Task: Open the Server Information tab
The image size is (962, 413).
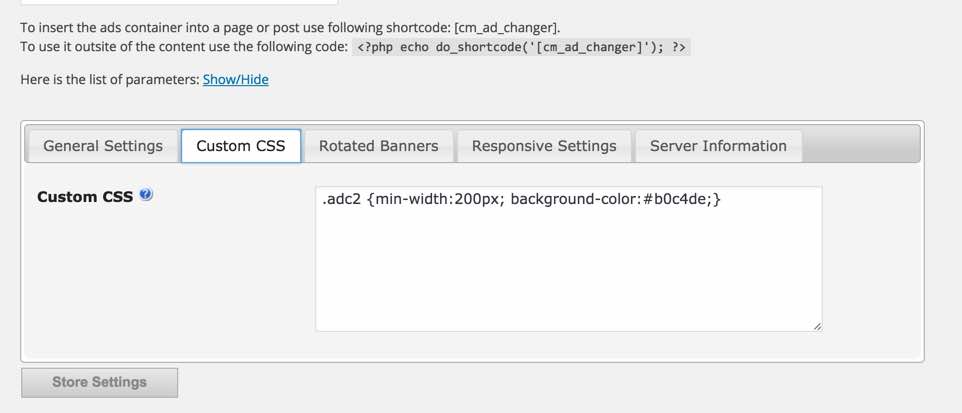Action: (718, 146)
